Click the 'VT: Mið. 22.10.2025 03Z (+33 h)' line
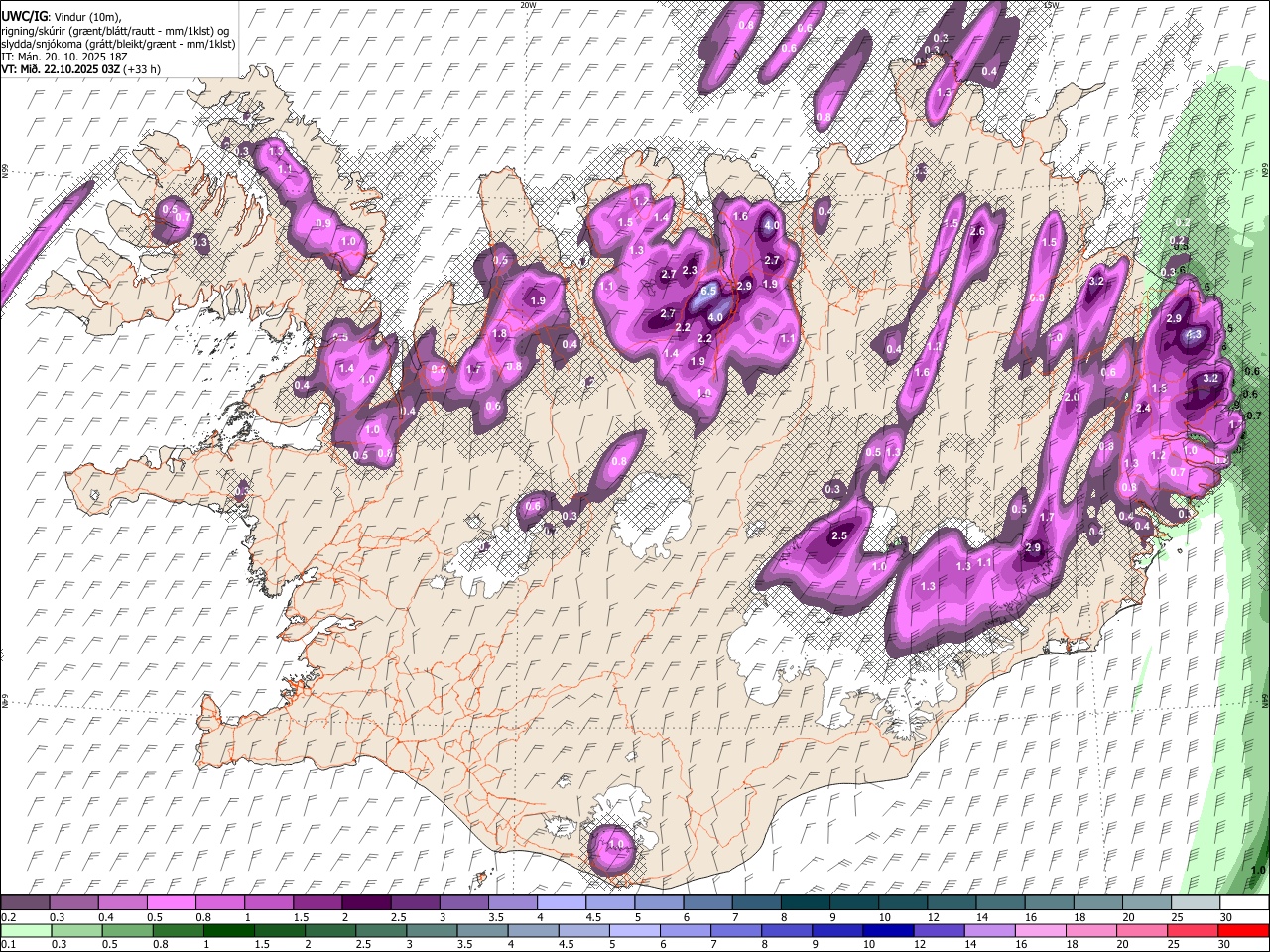Screen dimensions: 1270x952 (81, 69)
